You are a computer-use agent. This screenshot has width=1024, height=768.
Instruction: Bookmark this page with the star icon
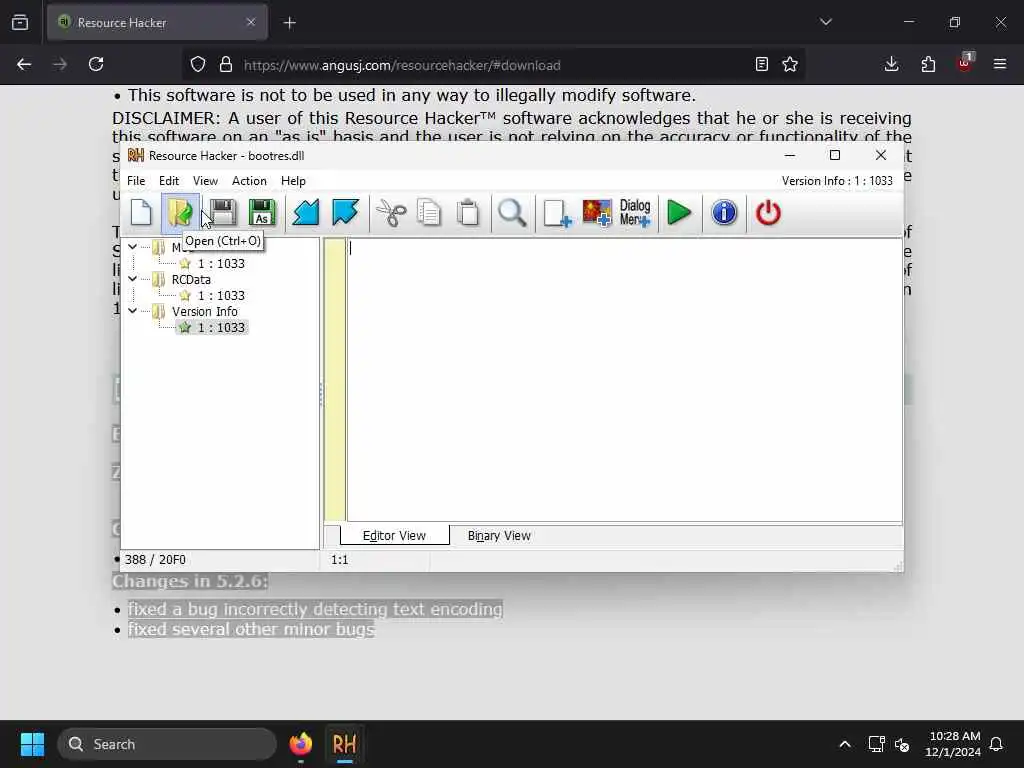tap(790, 64)
